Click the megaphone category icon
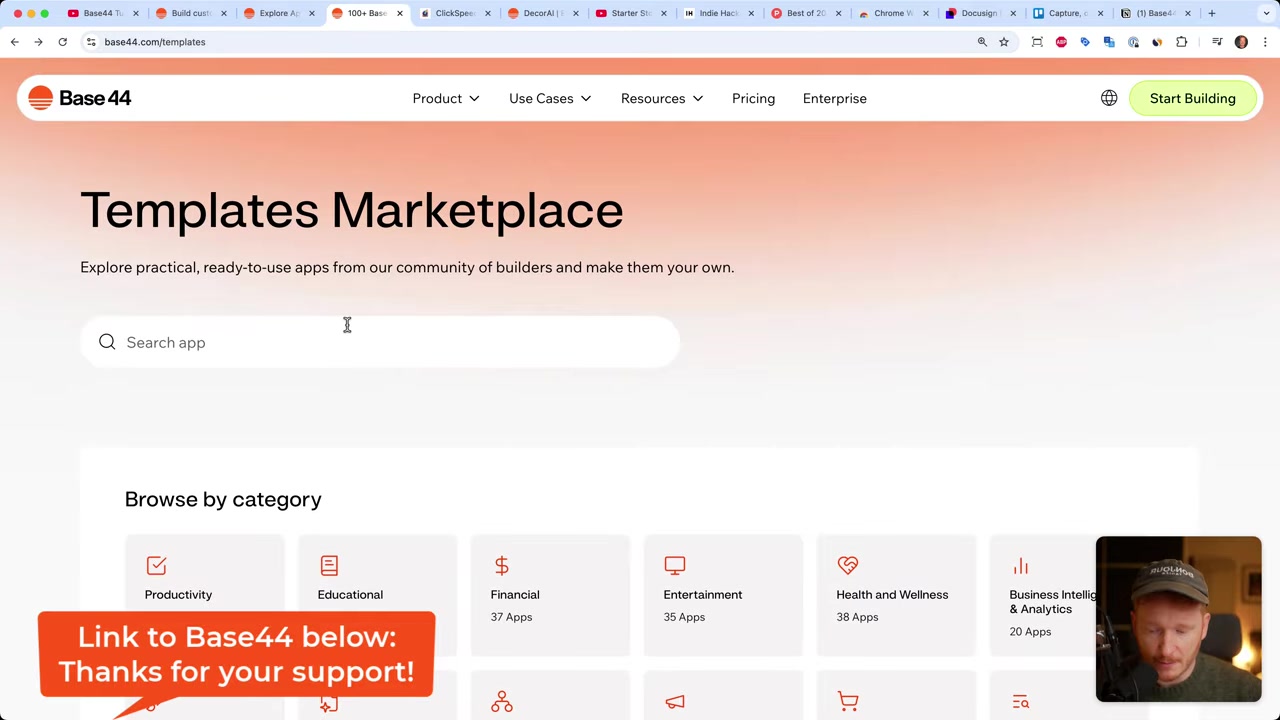The width and height of the screenshot is (1280, 720). click(x=675, y=702)
